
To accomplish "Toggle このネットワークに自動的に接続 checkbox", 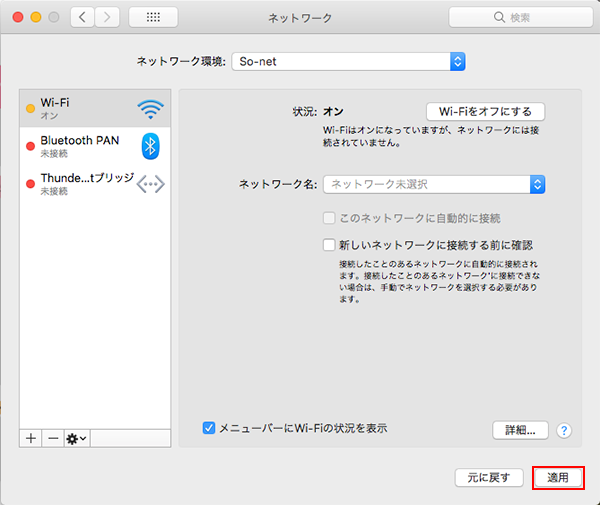I will click(x=328, y=218).
